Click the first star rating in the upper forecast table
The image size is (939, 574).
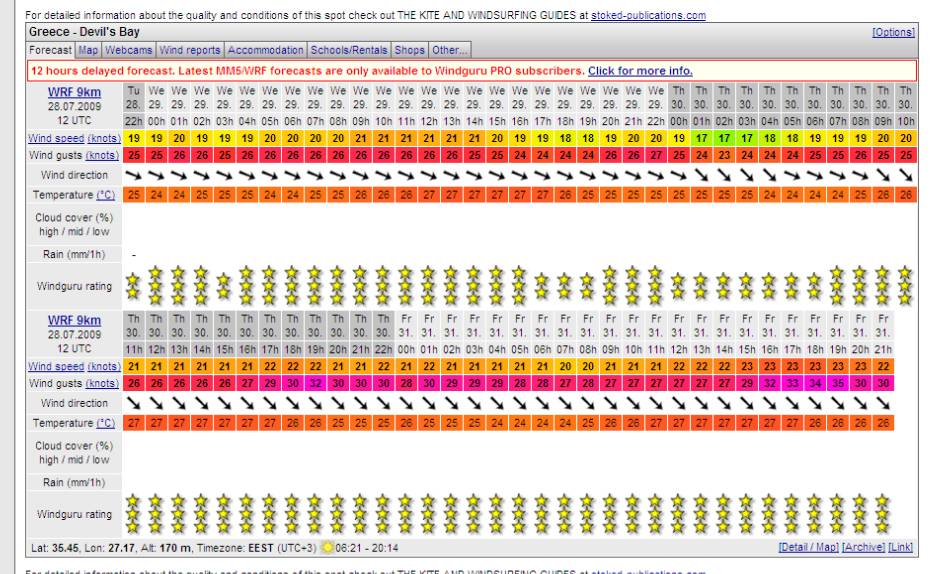pos(133,284)
